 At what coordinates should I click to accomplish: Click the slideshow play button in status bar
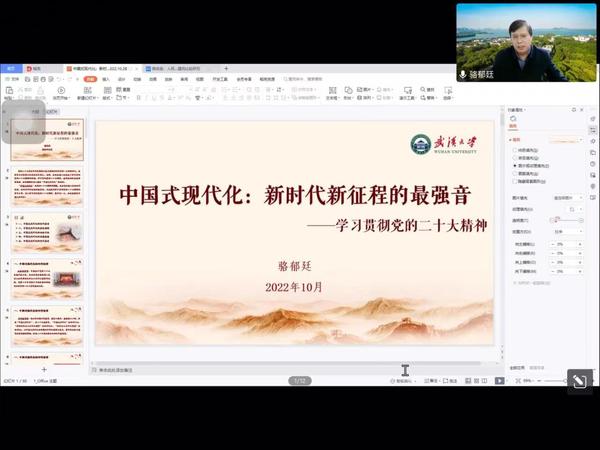click(x=499, y=381)
